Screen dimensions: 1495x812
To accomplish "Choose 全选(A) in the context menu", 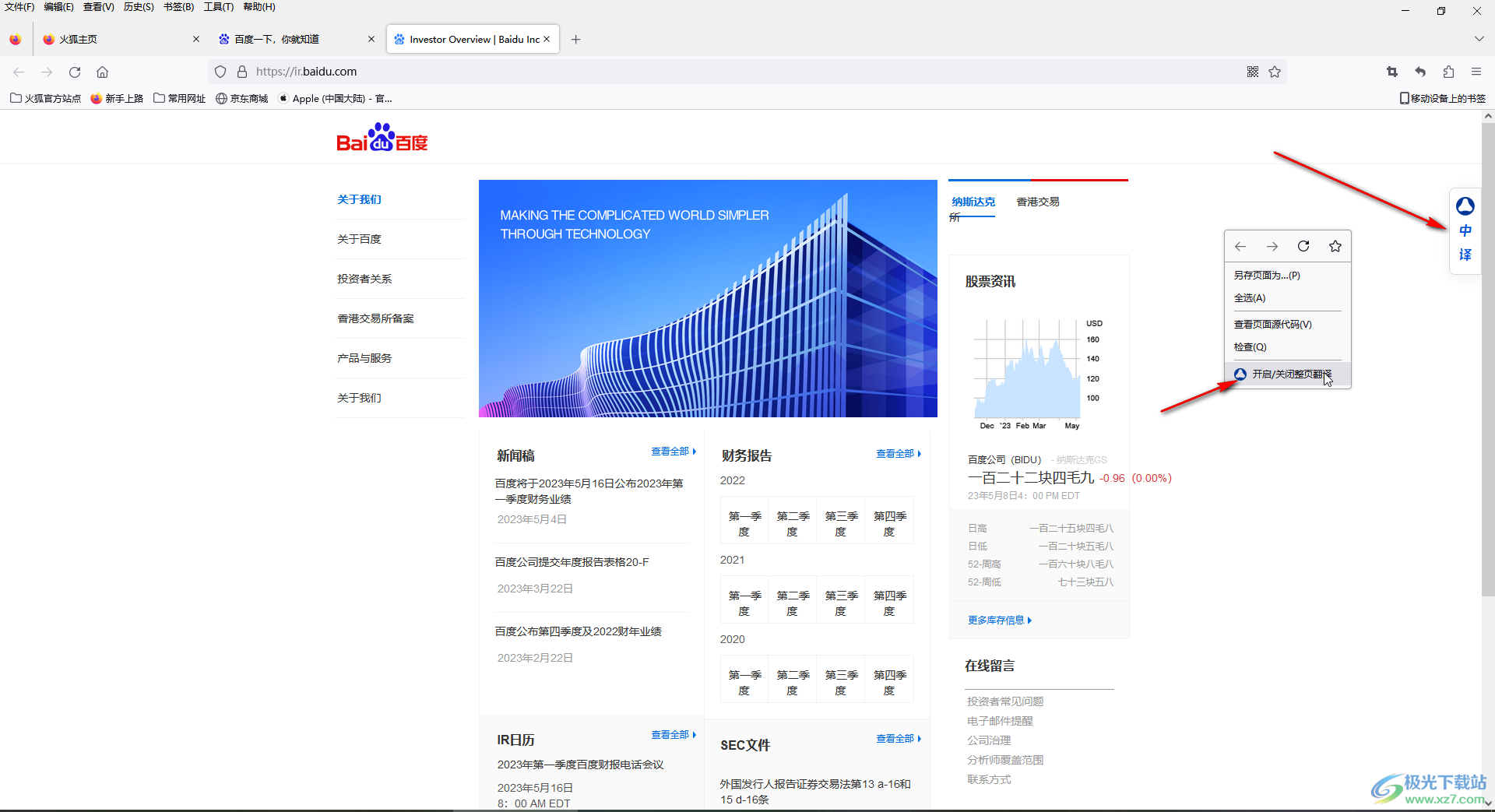I will click(x=1288, y=298).
